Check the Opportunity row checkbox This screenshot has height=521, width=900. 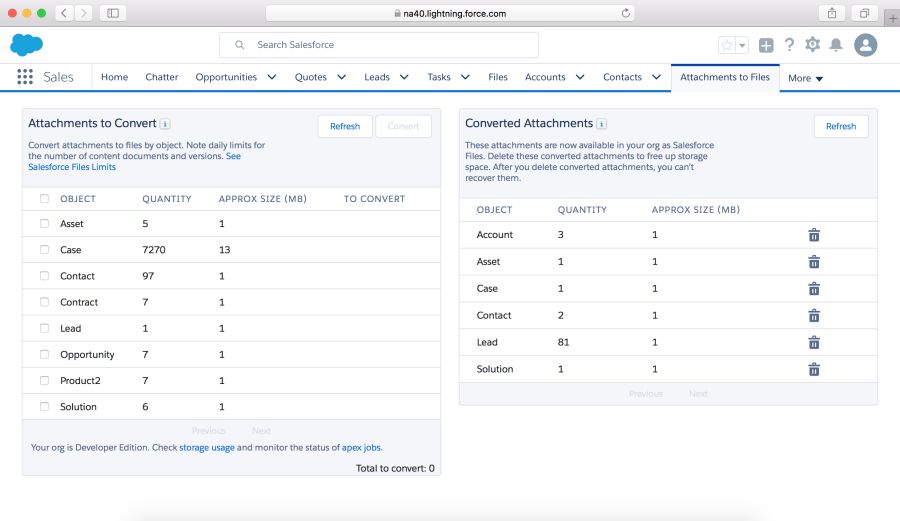(44, 355)
